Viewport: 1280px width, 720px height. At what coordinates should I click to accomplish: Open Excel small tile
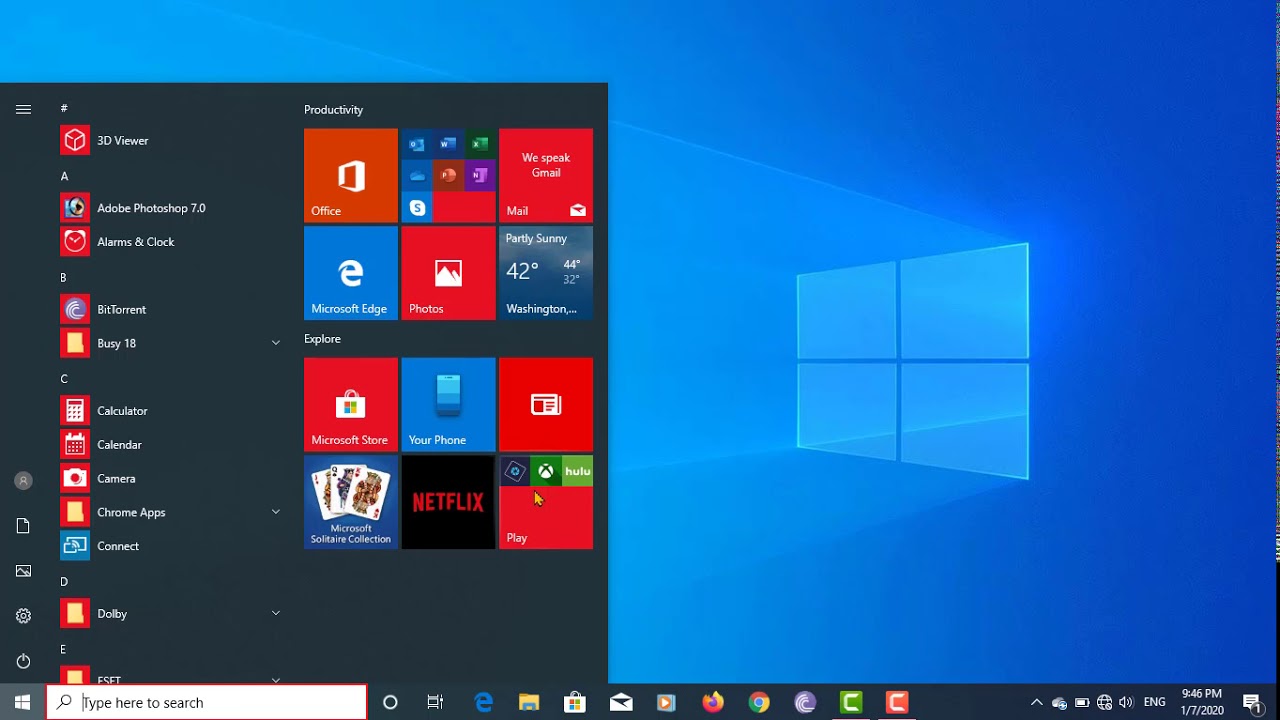[480, 144]
